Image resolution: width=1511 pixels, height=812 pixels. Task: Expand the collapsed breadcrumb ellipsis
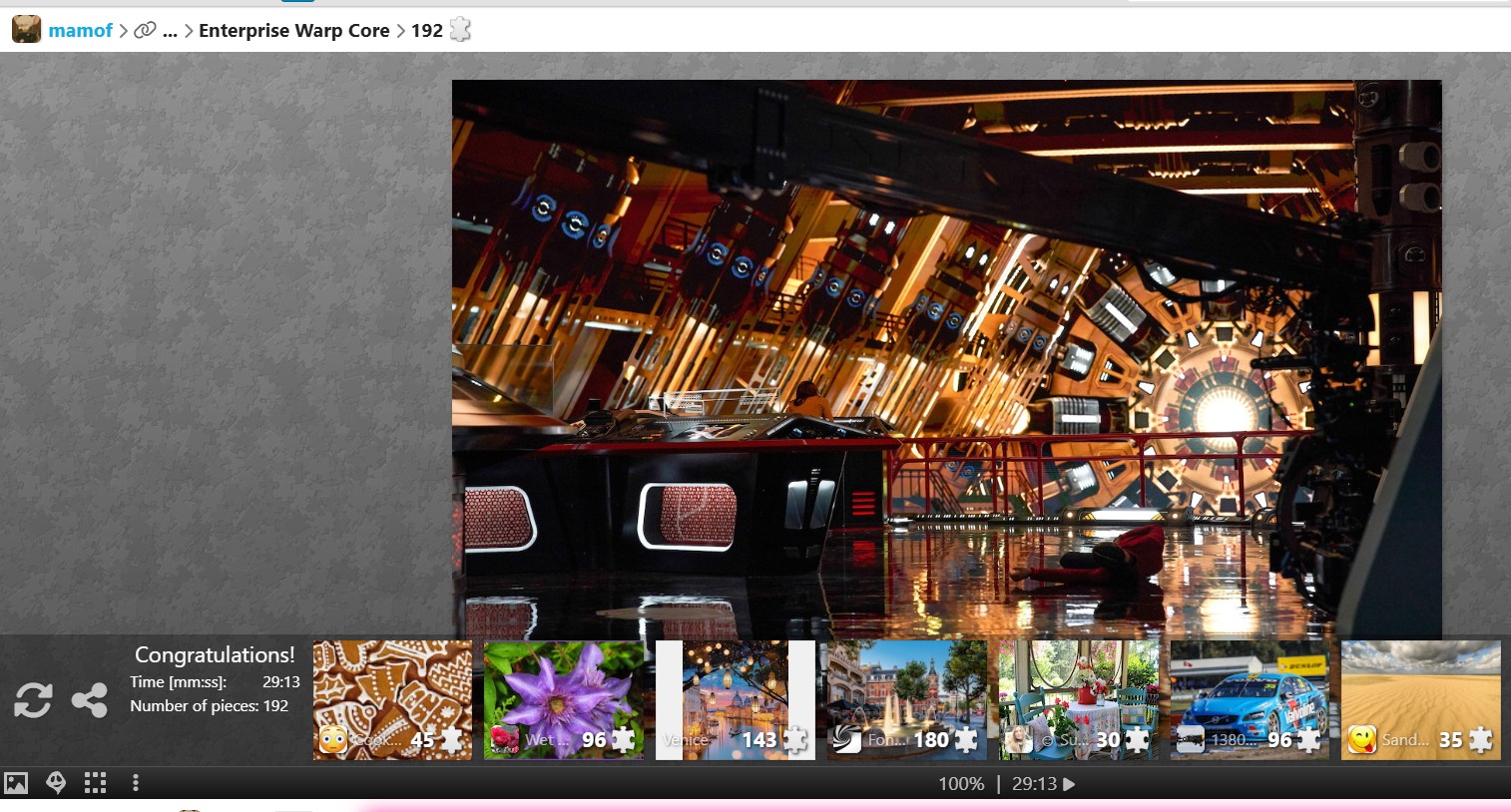[170, 30]
